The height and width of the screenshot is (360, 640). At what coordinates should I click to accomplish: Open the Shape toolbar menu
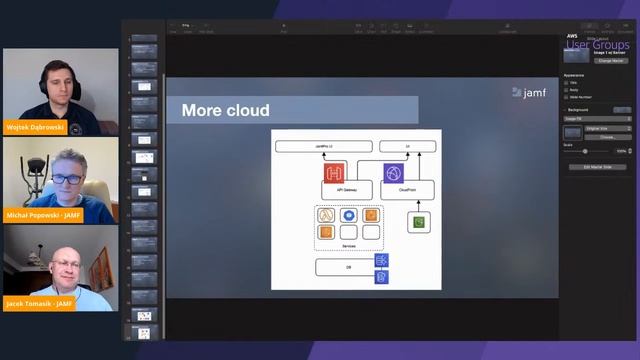click(396, 28)
